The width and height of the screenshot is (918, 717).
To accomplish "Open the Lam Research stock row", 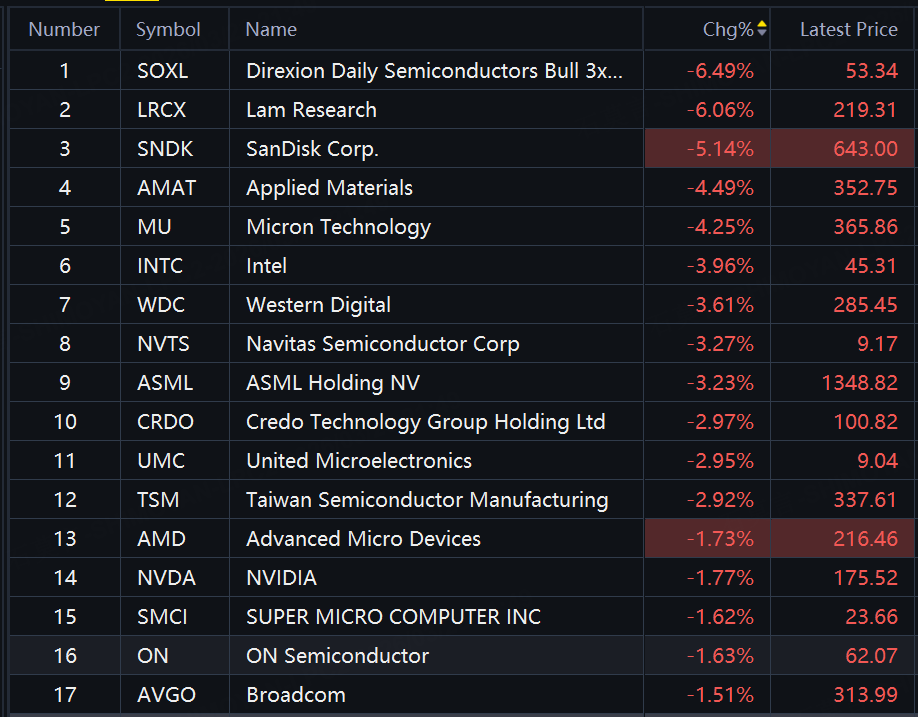I will pyautogui.click(x=311, y=110).
